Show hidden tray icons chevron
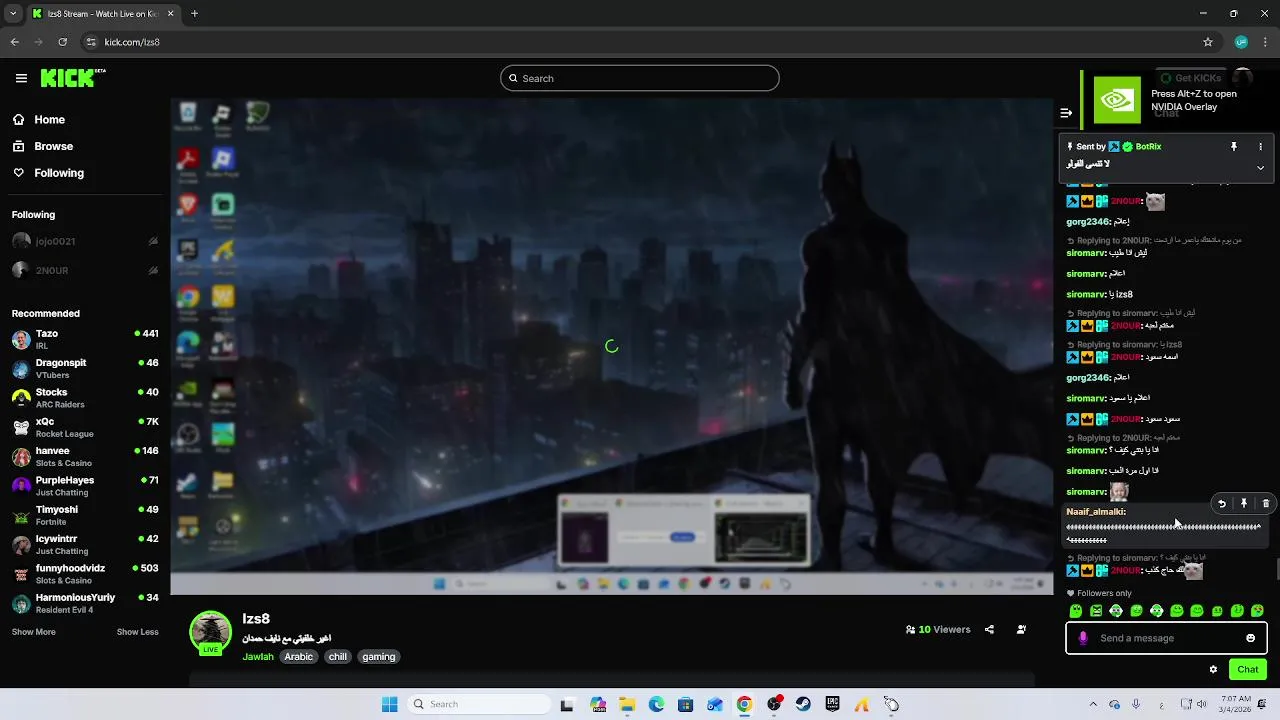Screen dimensions: 1280x720 [x=1092, y=704]
